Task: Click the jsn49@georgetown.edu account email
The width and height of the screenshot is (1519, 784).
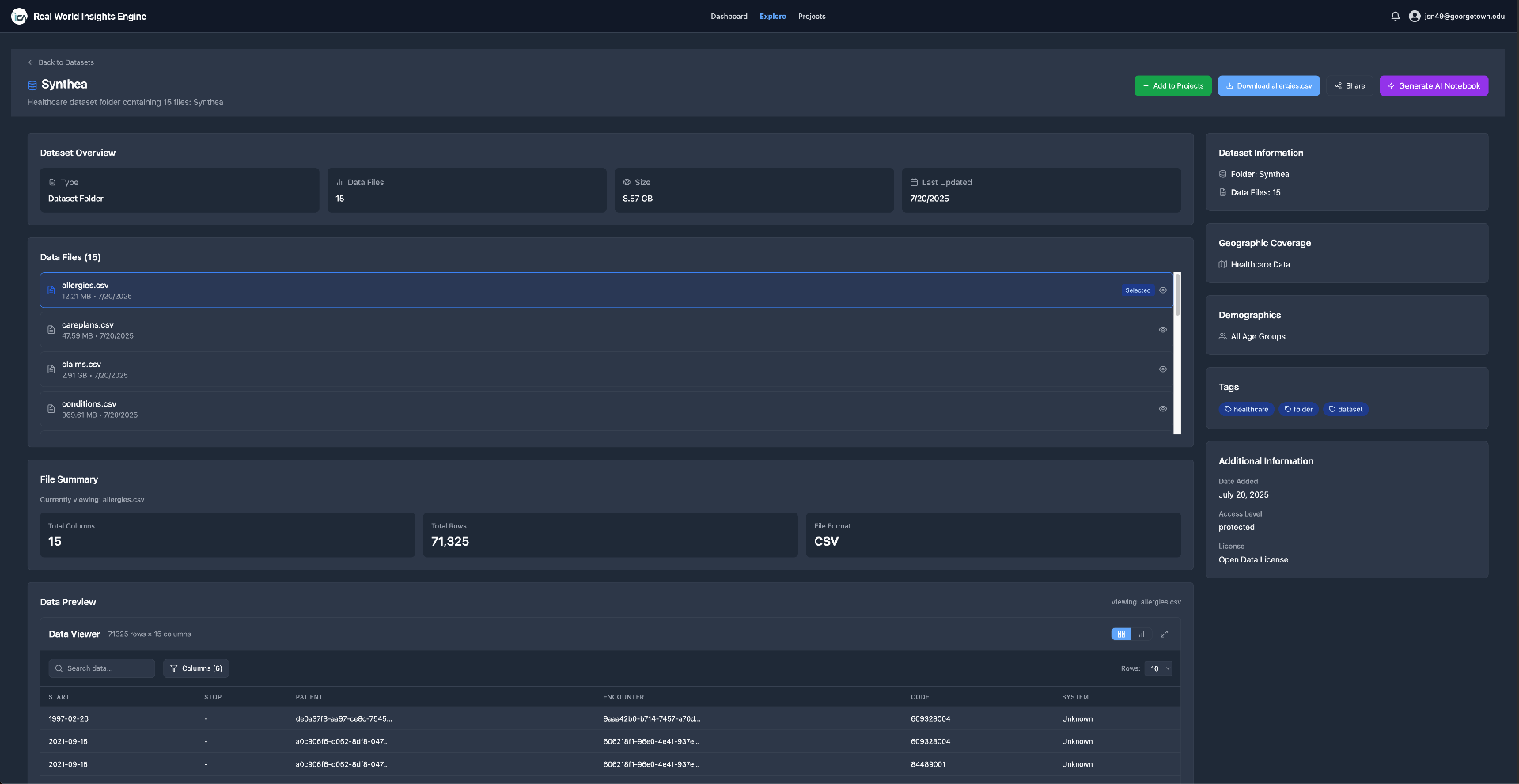Action: tap(1464, 17)
